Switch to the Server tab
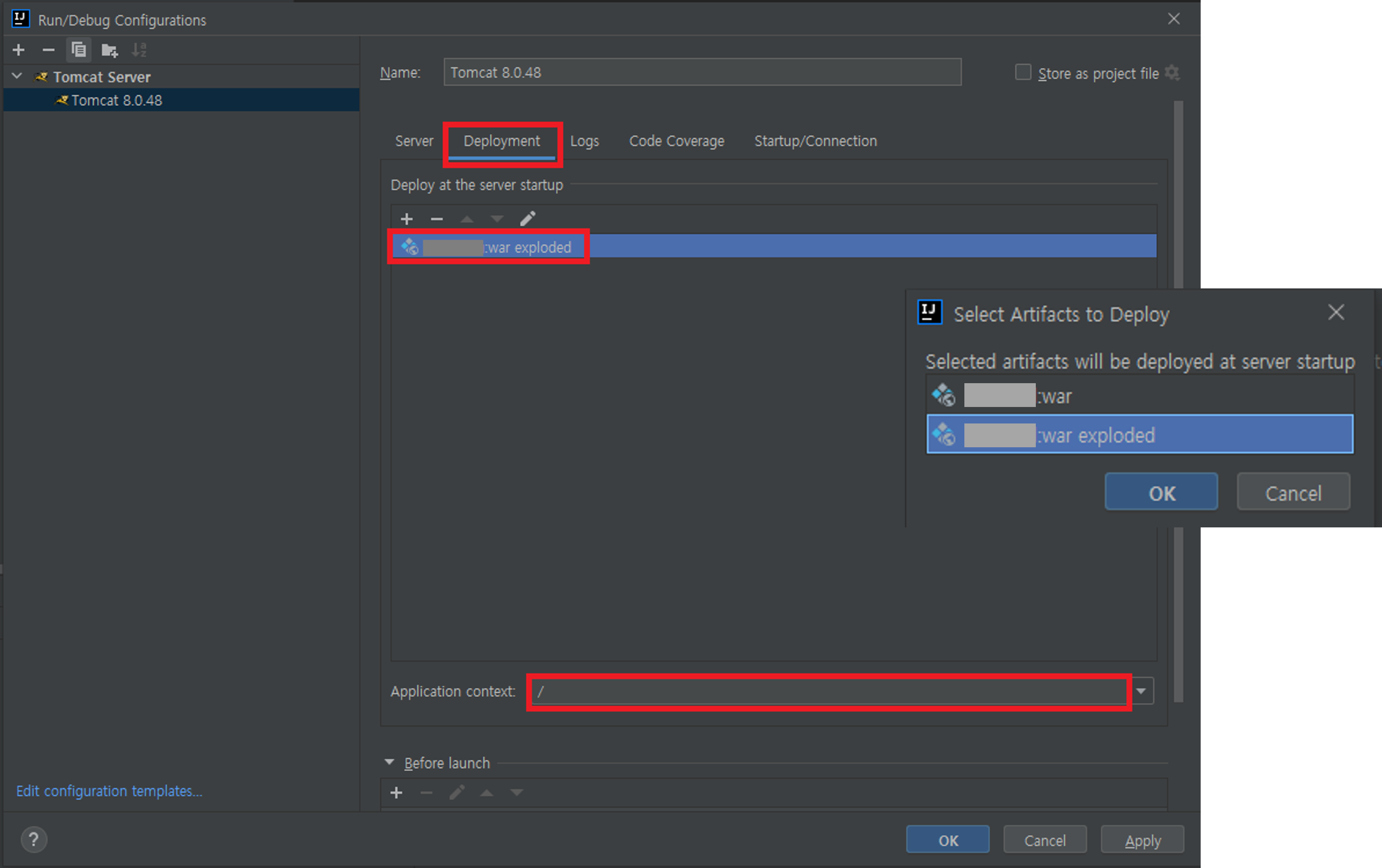1382x868 pixels. tap(414, 141)
